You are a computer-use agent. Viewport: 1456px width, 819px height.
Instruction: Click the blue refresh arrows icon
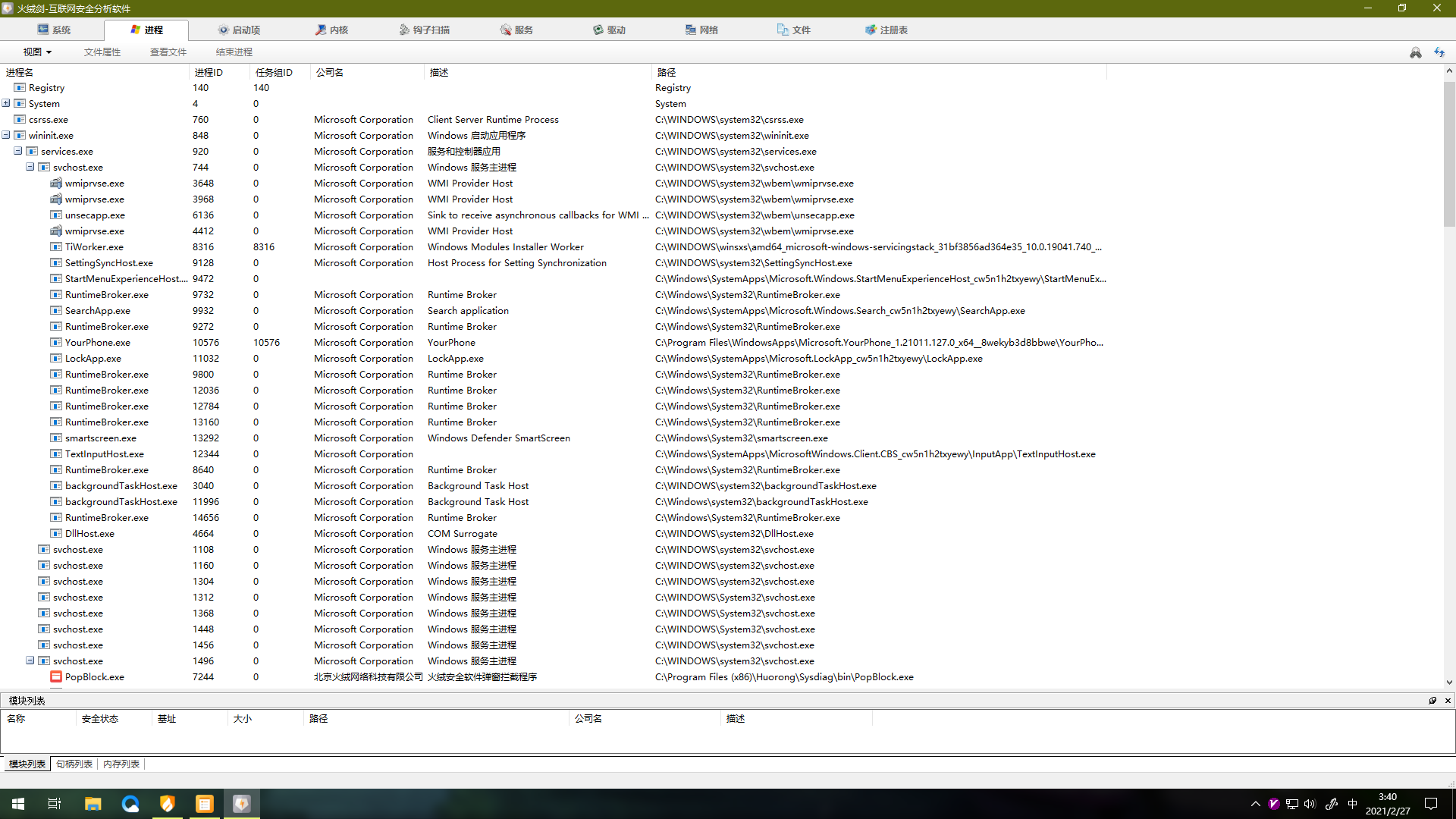click(x=1439, y=52)
